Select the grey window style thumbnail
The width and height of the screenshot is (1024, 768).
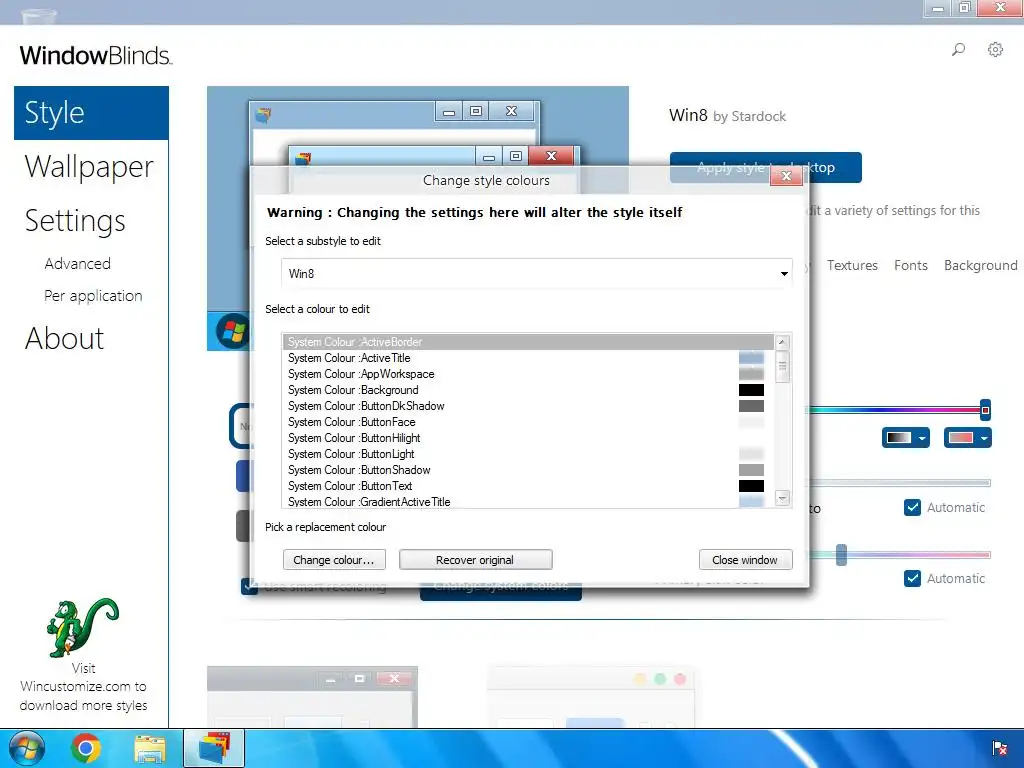(312, 697)
